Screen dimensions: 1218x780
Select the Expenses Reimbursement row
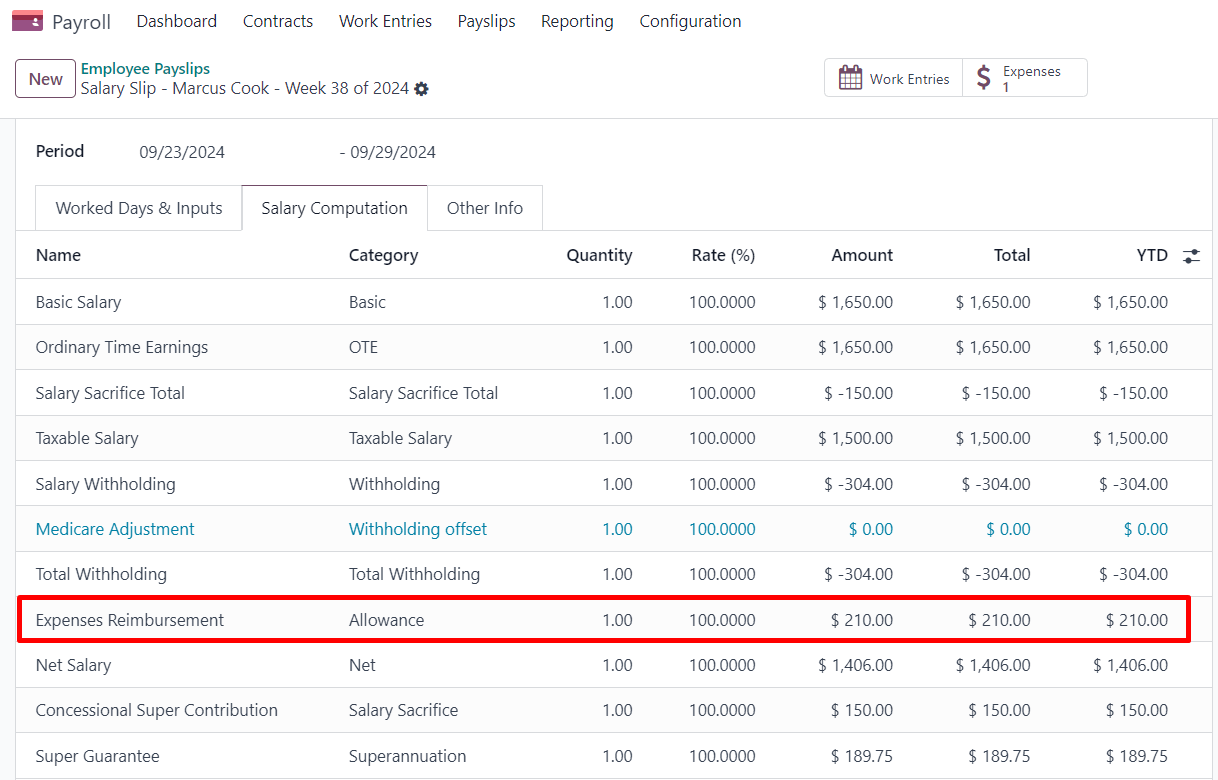pyautogui.click(x=130, y=620)
